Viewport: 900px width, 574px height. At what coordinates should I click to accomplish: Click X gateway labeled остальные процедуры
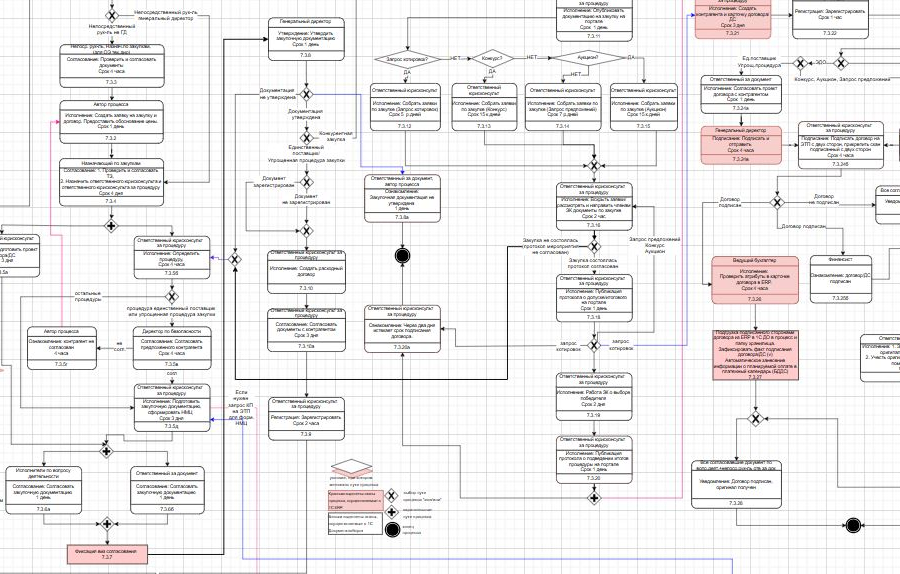[x=172, y=297]
